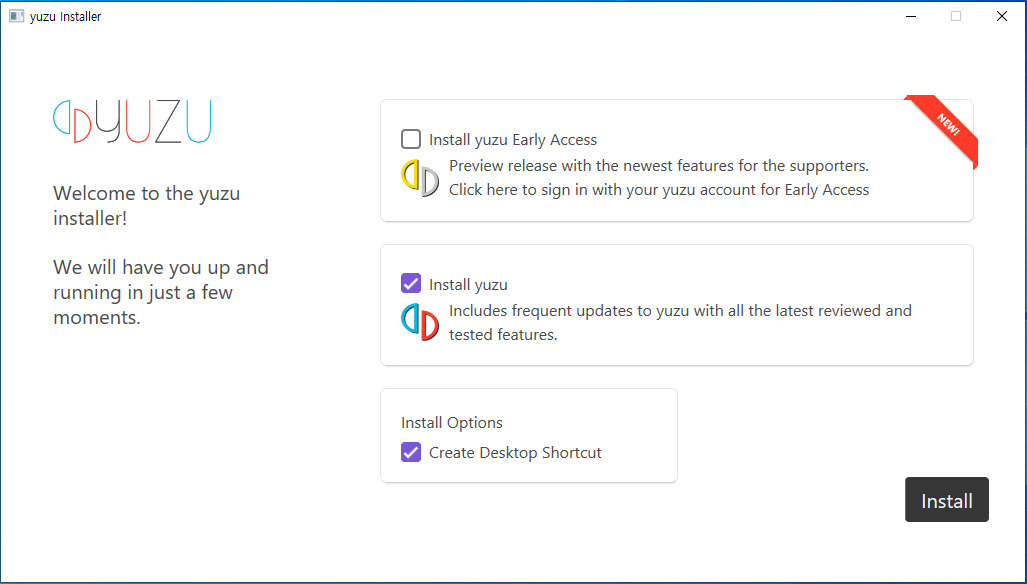This screenshot has width=1027, height=584.
Task: Click the yuzu Installer title bar icon
Action: point(16,16)
